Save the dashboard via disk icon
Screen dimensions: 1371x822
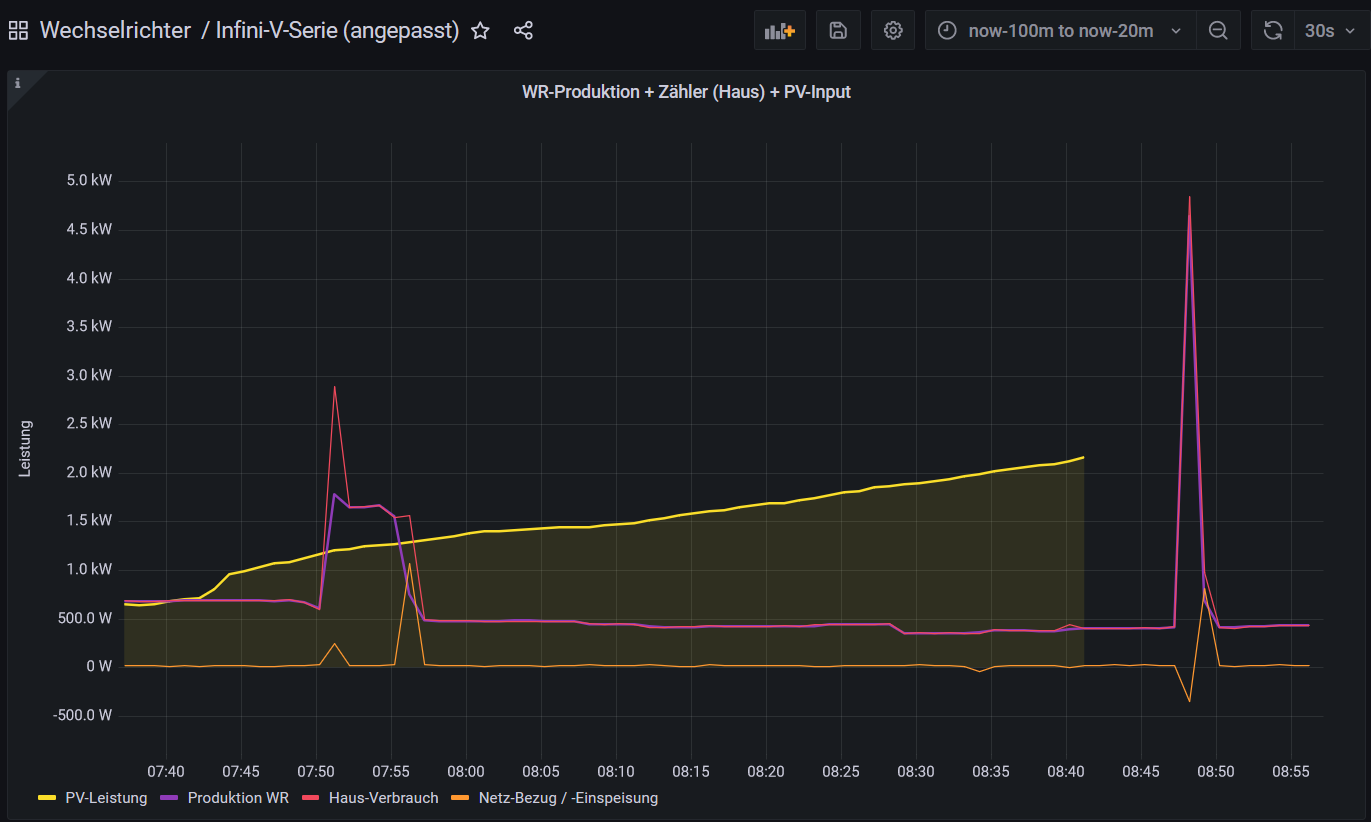[x=838, y=31]
